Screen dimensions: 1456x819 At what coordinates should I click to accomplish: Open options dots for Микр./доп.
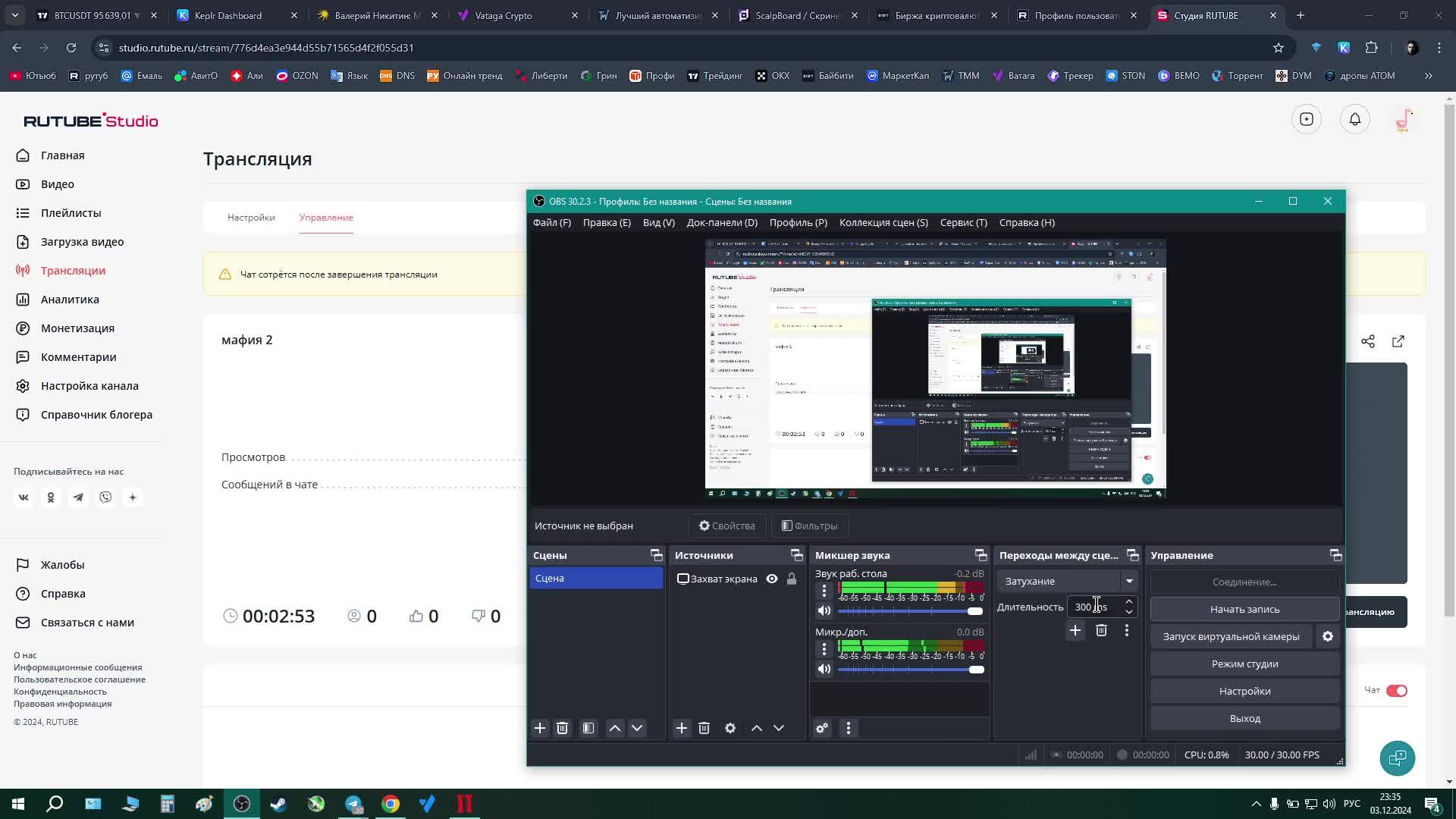point(824,648)
